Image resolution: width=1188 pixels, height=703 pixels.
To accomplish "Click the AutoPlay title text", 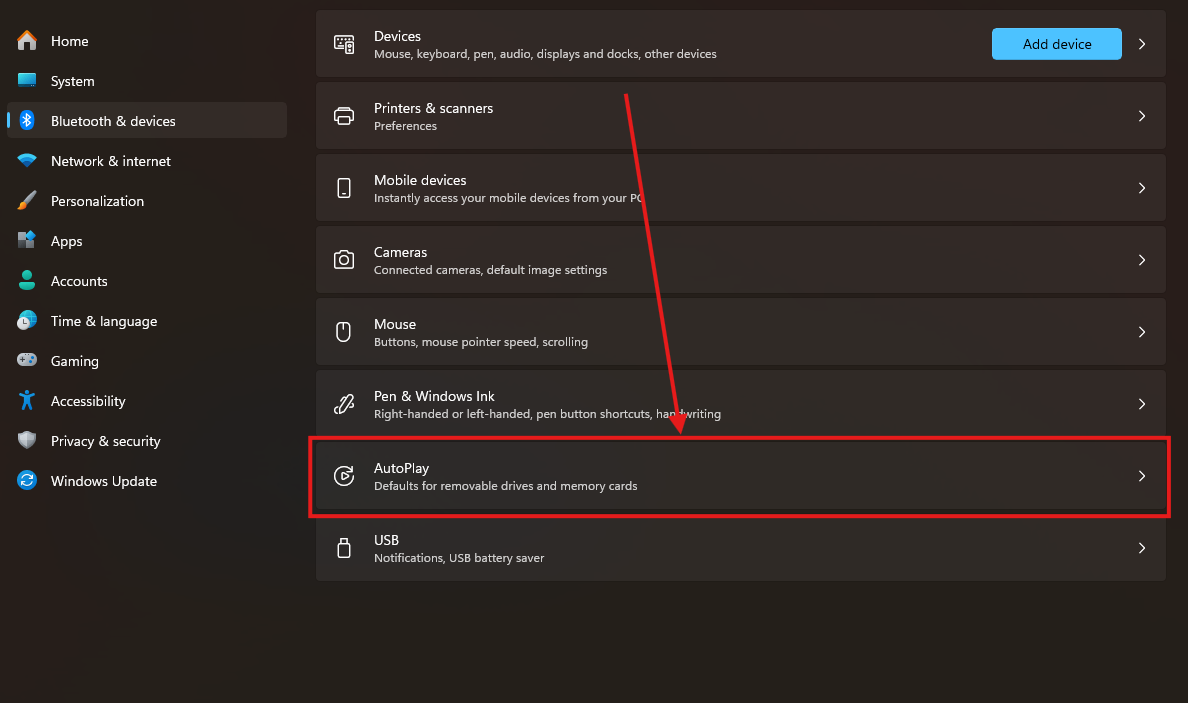I will coord(402,468).
